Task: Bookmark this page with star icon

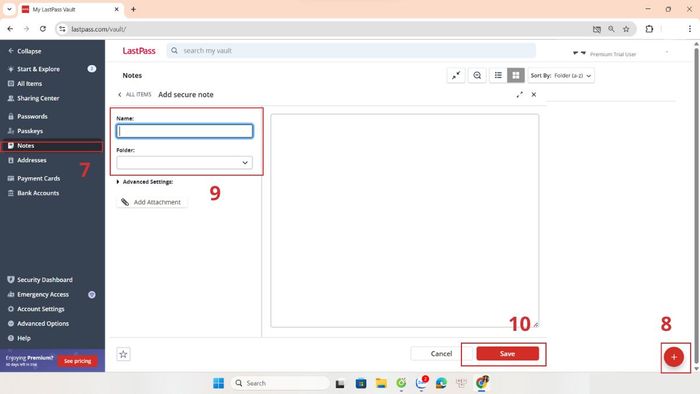Action: pos(626,29)
